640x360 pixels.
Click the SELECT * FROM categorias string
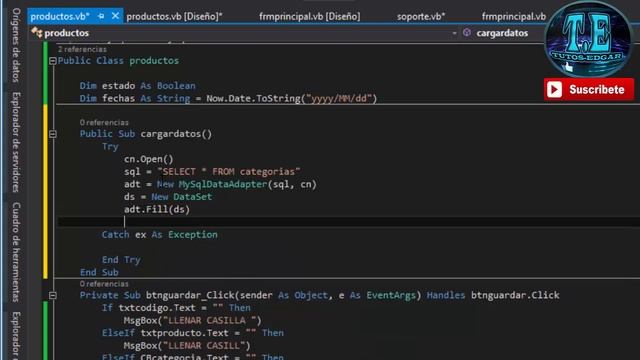tap(229, 172)
